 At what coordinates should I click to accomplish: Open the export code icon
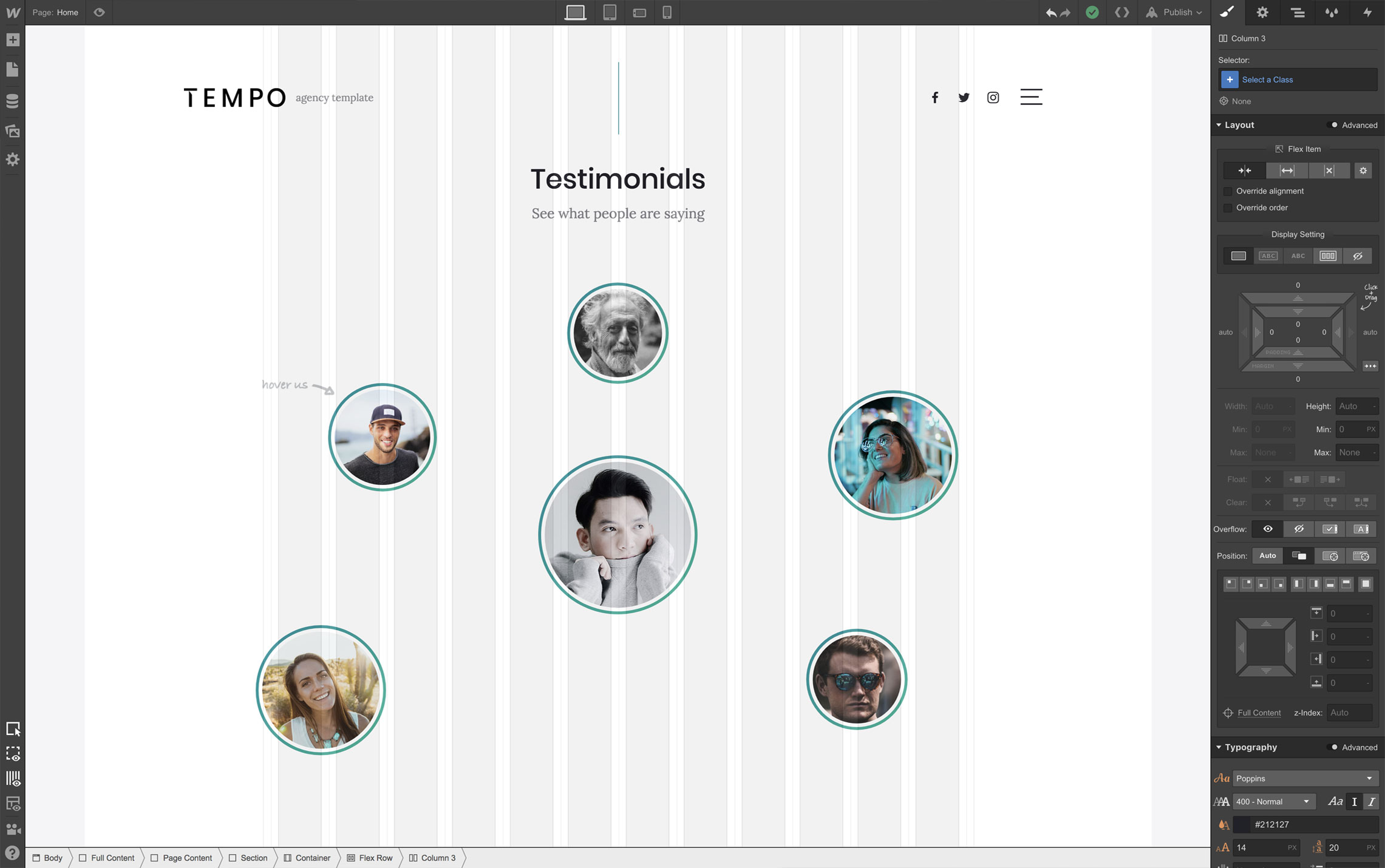point(1121,12)
